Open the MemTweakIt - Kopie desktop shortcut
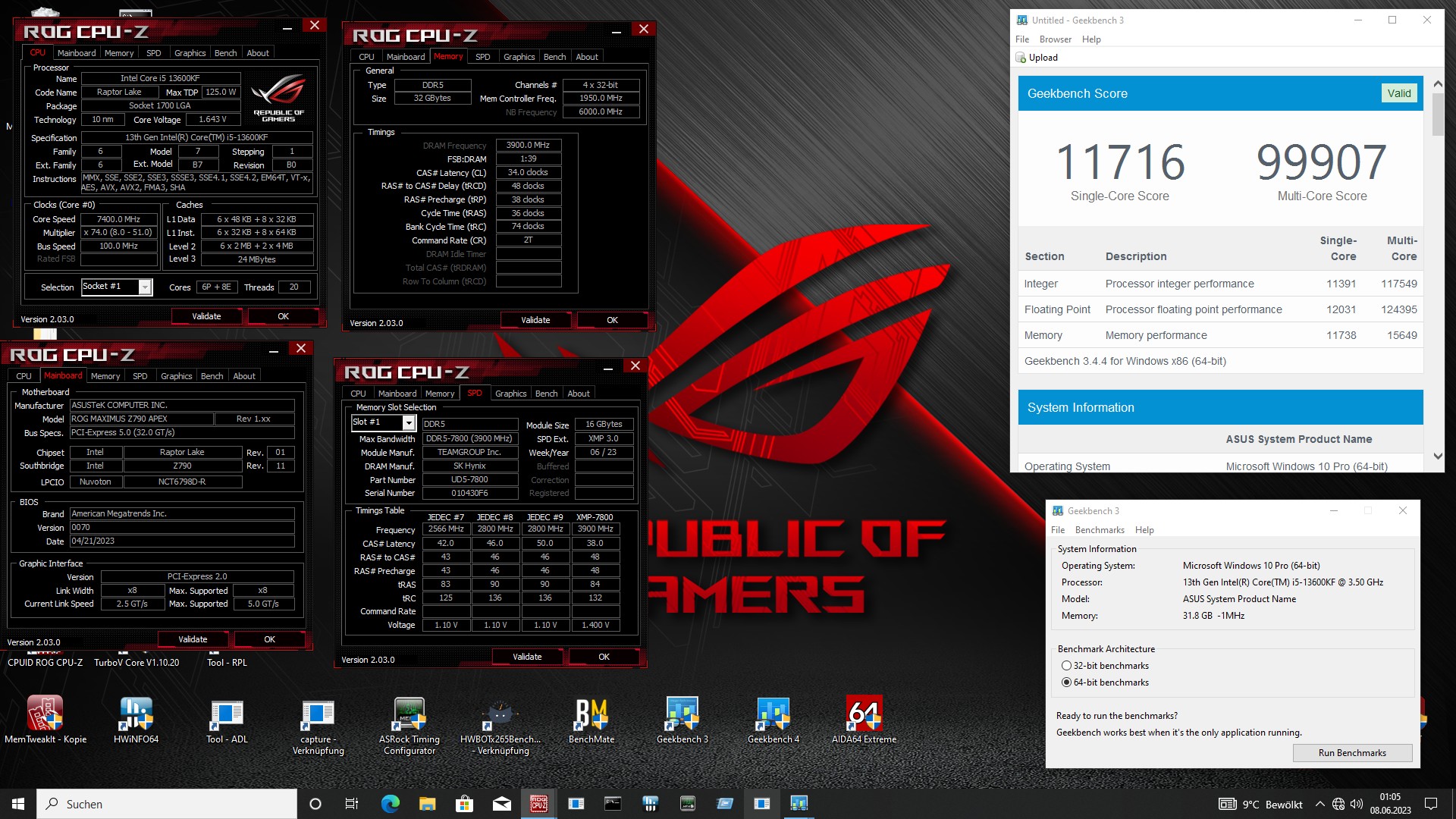 [45, 719]
